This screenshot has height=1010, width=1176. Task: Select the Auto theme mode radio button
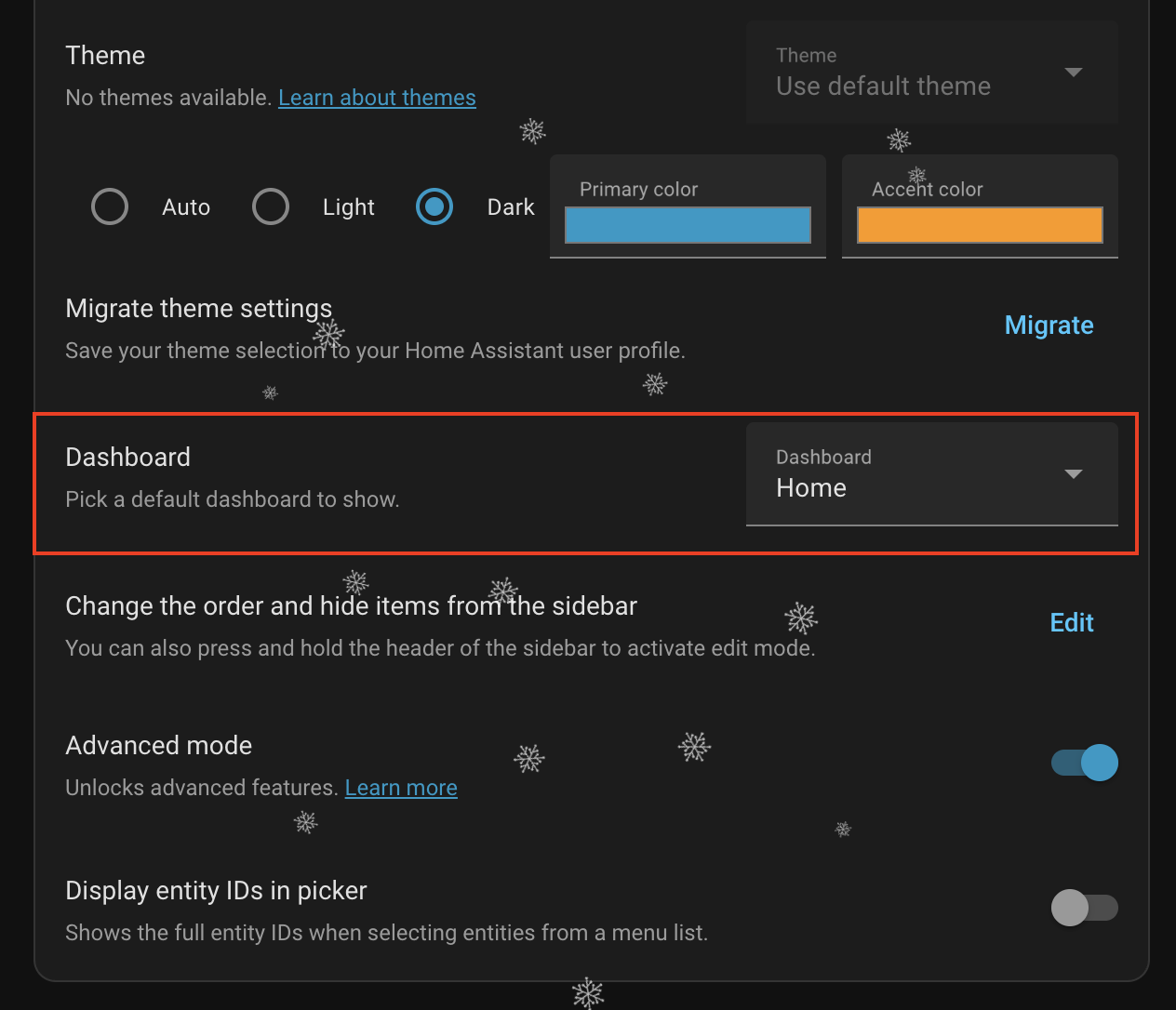click(110, 206)
